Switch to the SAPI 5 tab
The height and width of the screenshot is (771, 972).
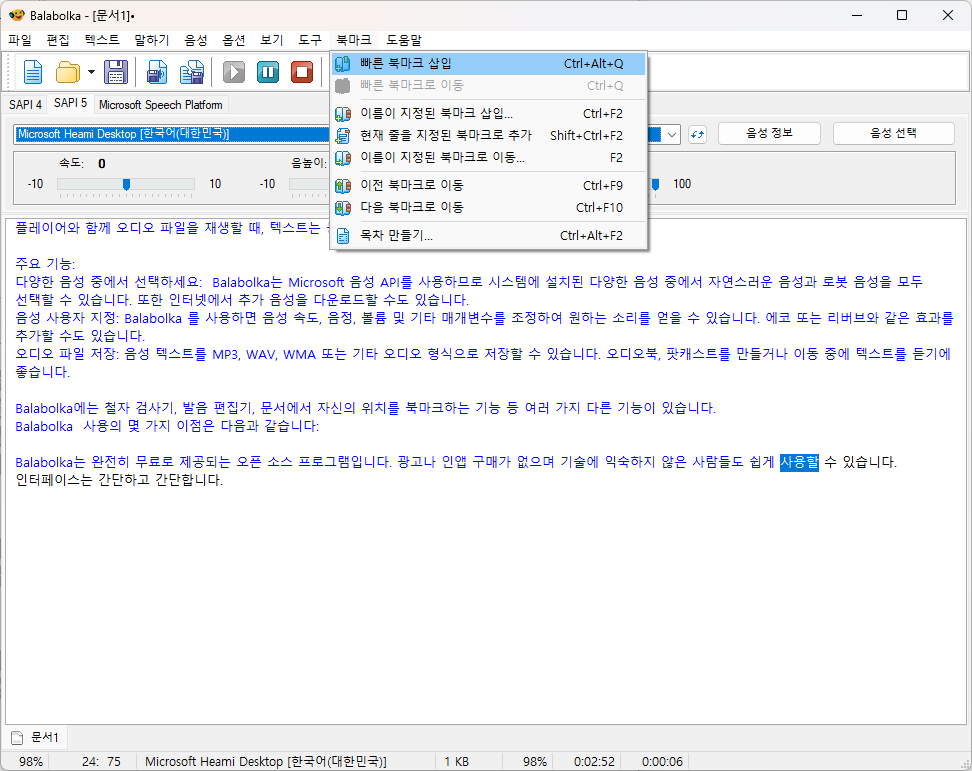tap(71, 104)
